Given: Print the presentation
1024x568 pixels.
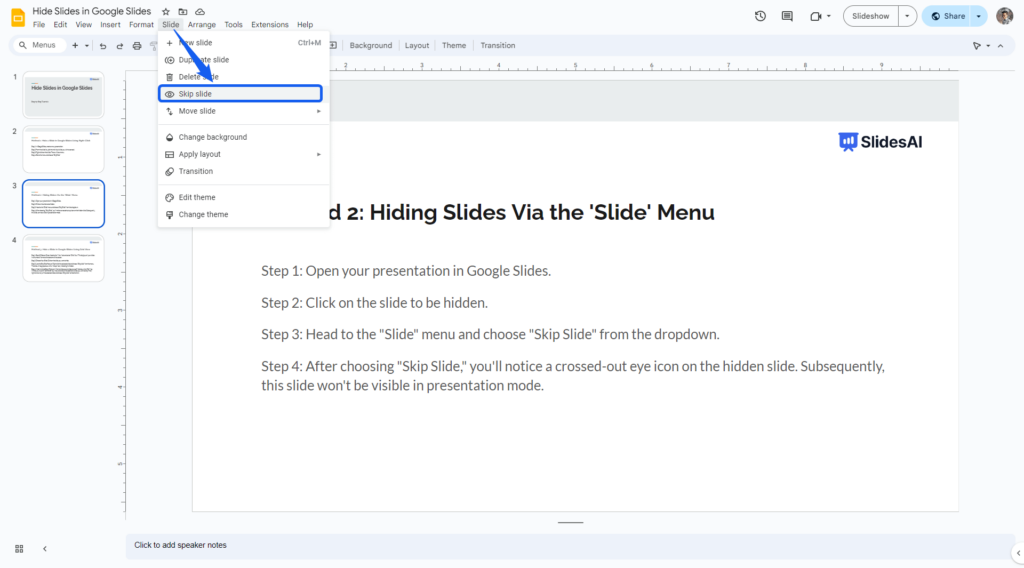Looking at the screenshot, I should click(136, 46).
